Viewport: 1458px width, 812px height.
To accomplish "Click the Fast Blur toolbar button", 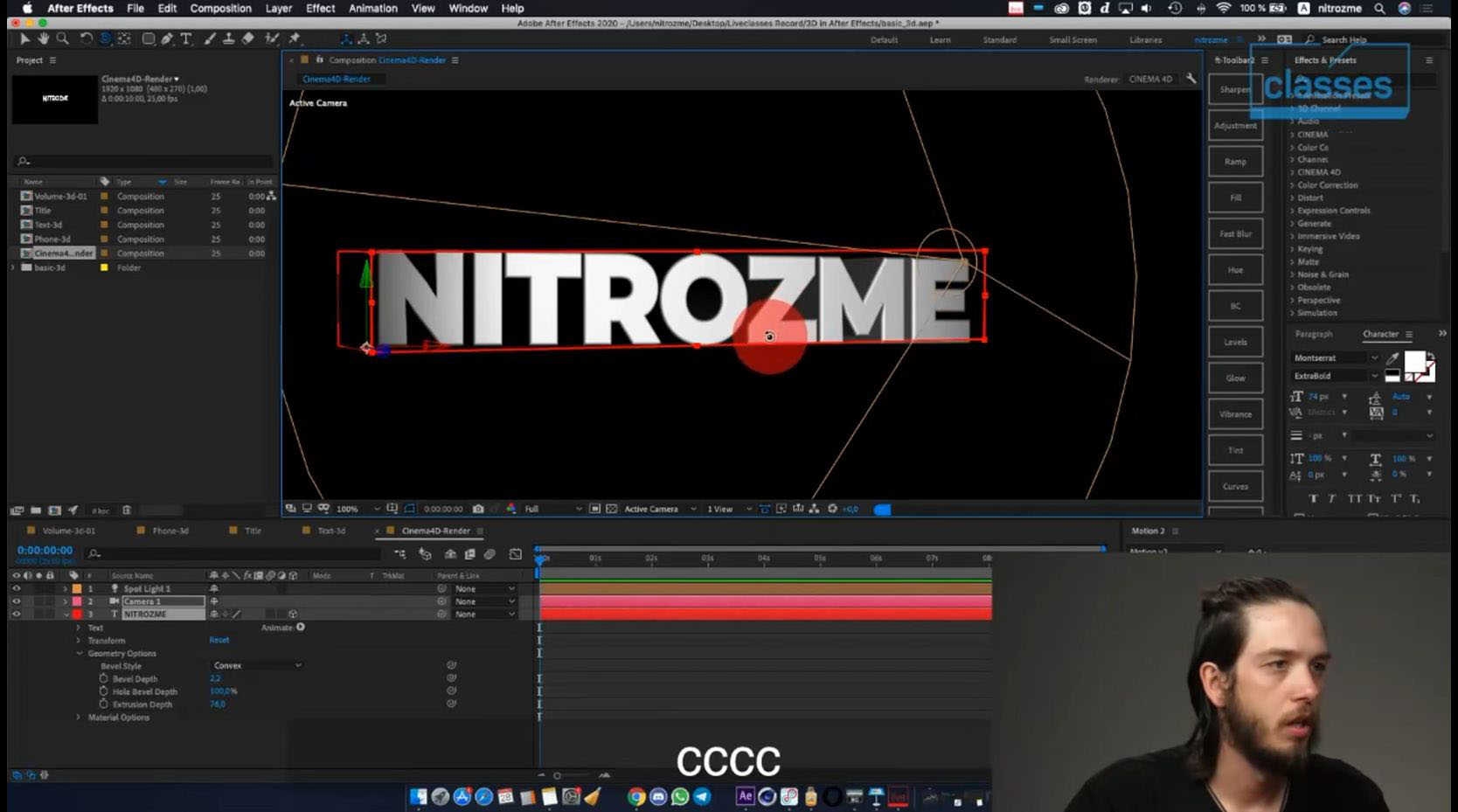I will (1235, 234).
